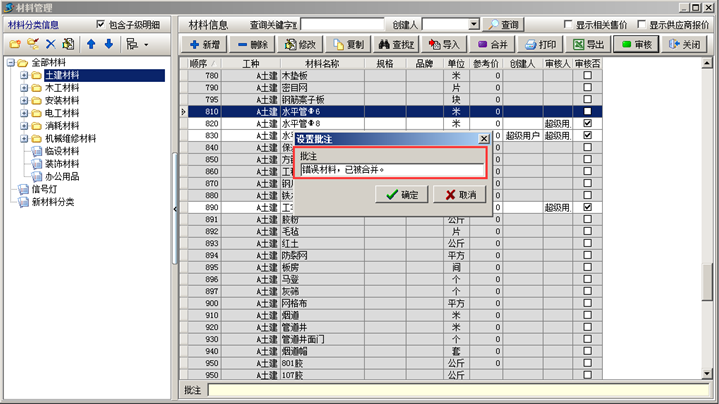The image size is (719, 404).
Task: Collapse the 全部材料 root node
Action: click(10, 63)
